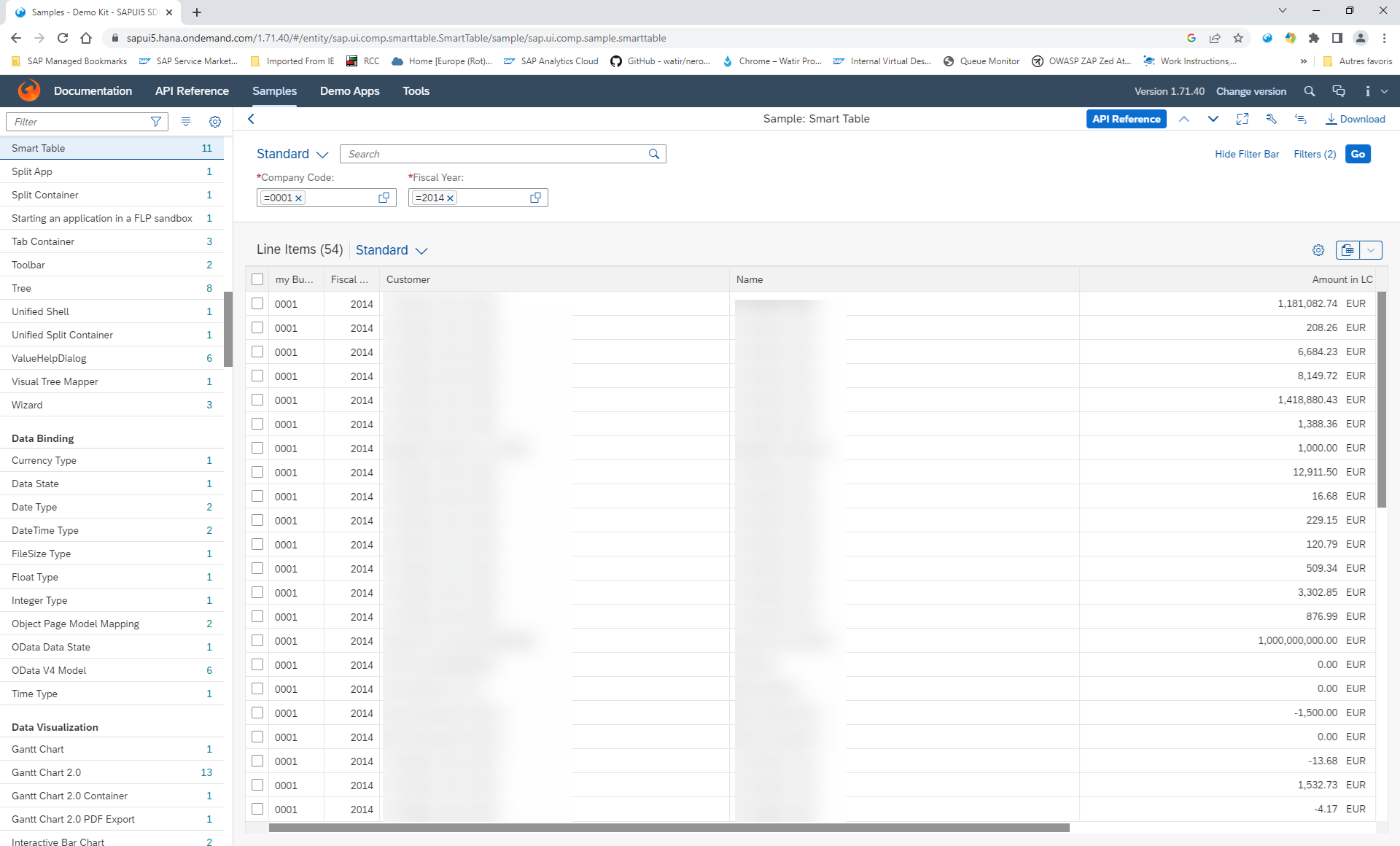The height and width of the screenshot is (846, 1400).
Task: Open search in the Demo Kit header
Action: tap(1310, 91)
